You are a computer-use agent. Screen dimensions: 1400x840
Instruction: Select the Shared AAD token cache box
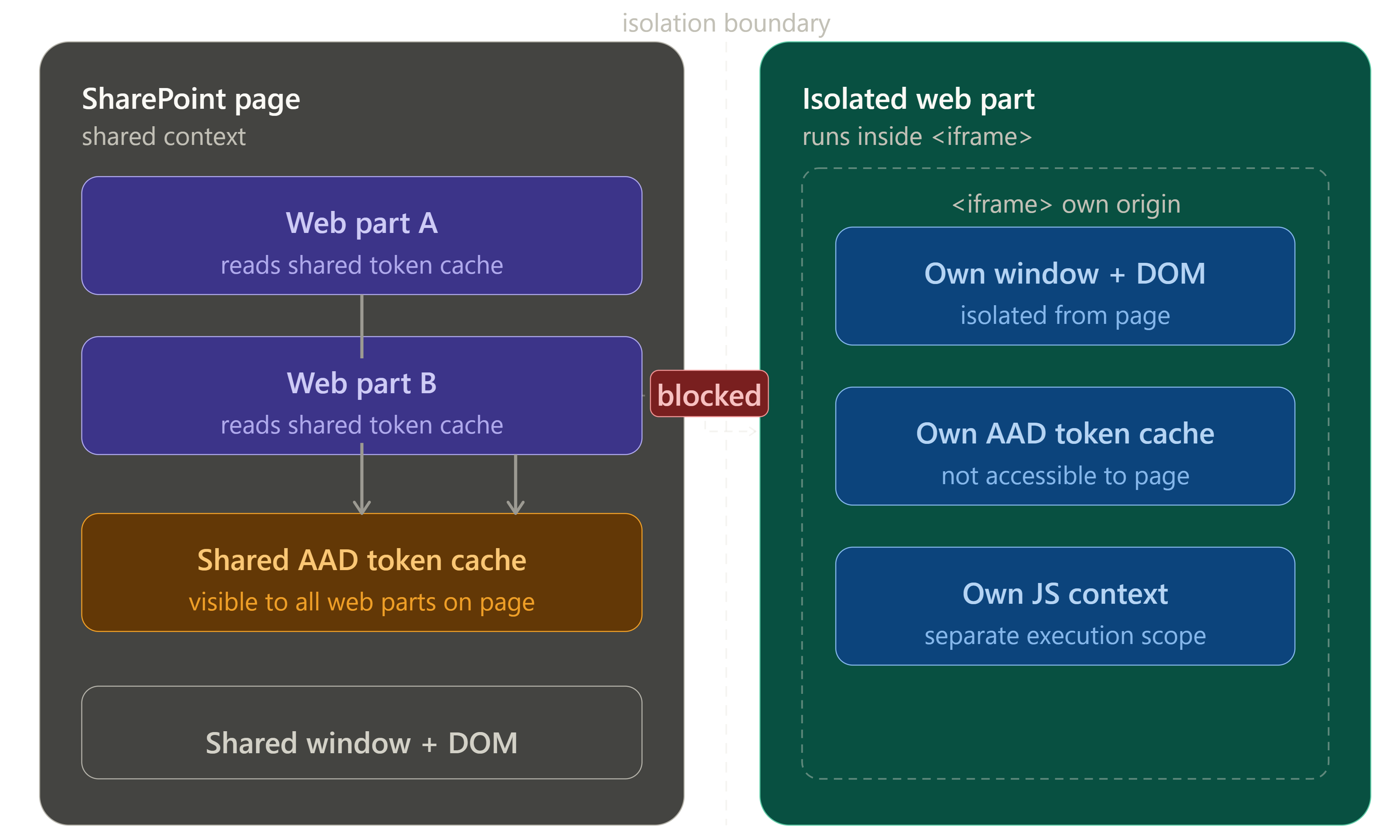[x=361, y=572]
